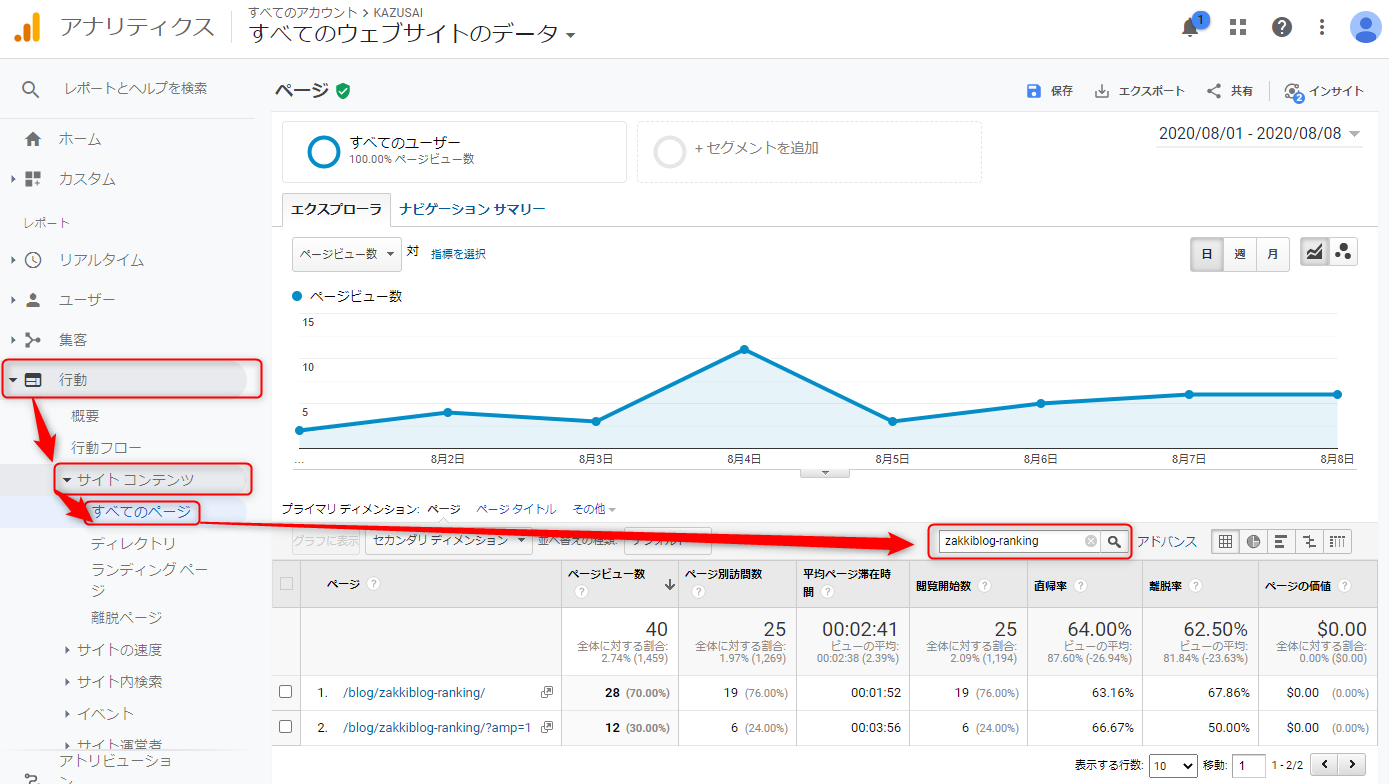Check the select-all rows checkbox
Image resolution: width=1389 pixels, height=784 pixels.
287,583
